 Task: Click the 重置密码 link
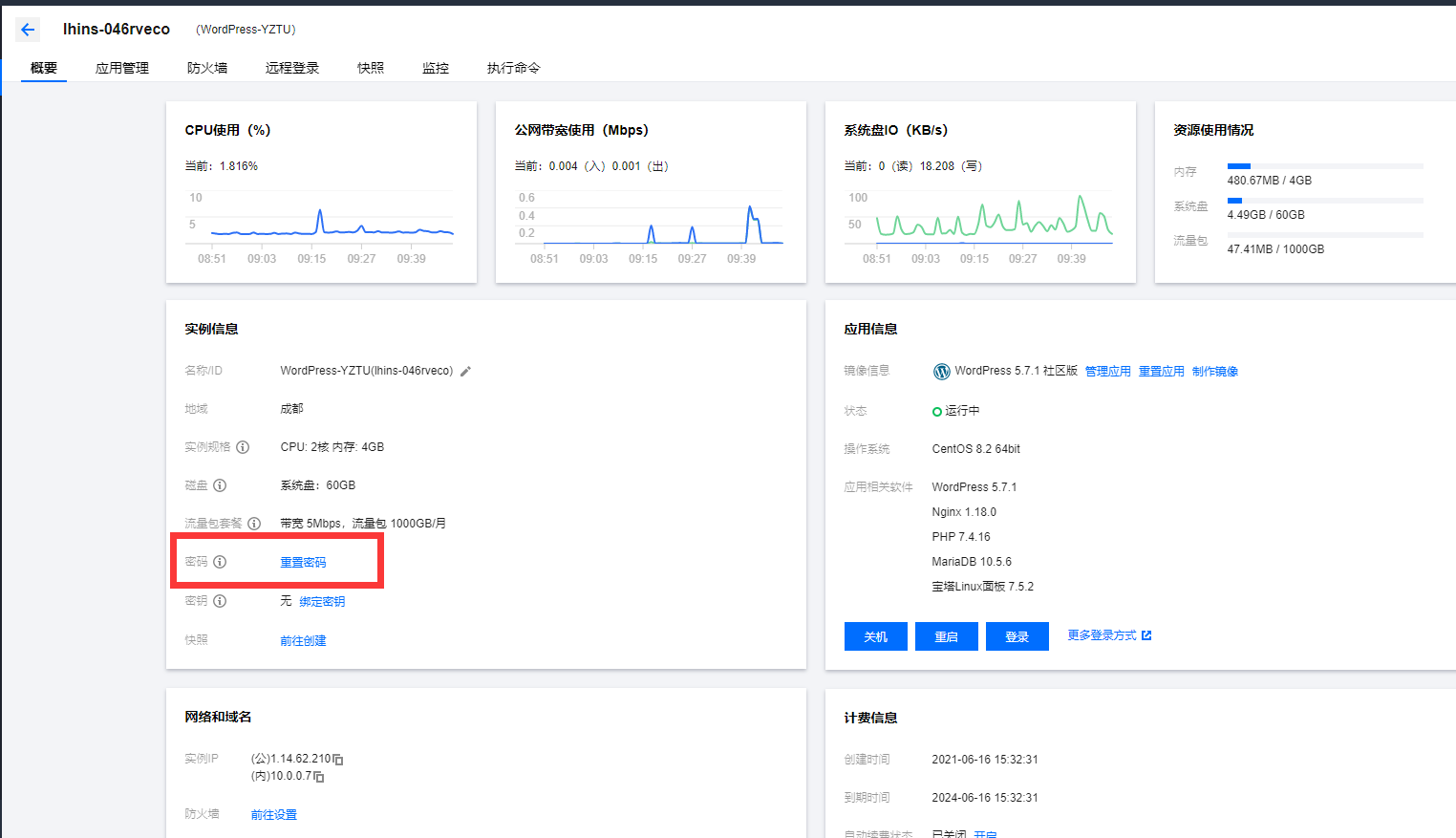point(303,563)
